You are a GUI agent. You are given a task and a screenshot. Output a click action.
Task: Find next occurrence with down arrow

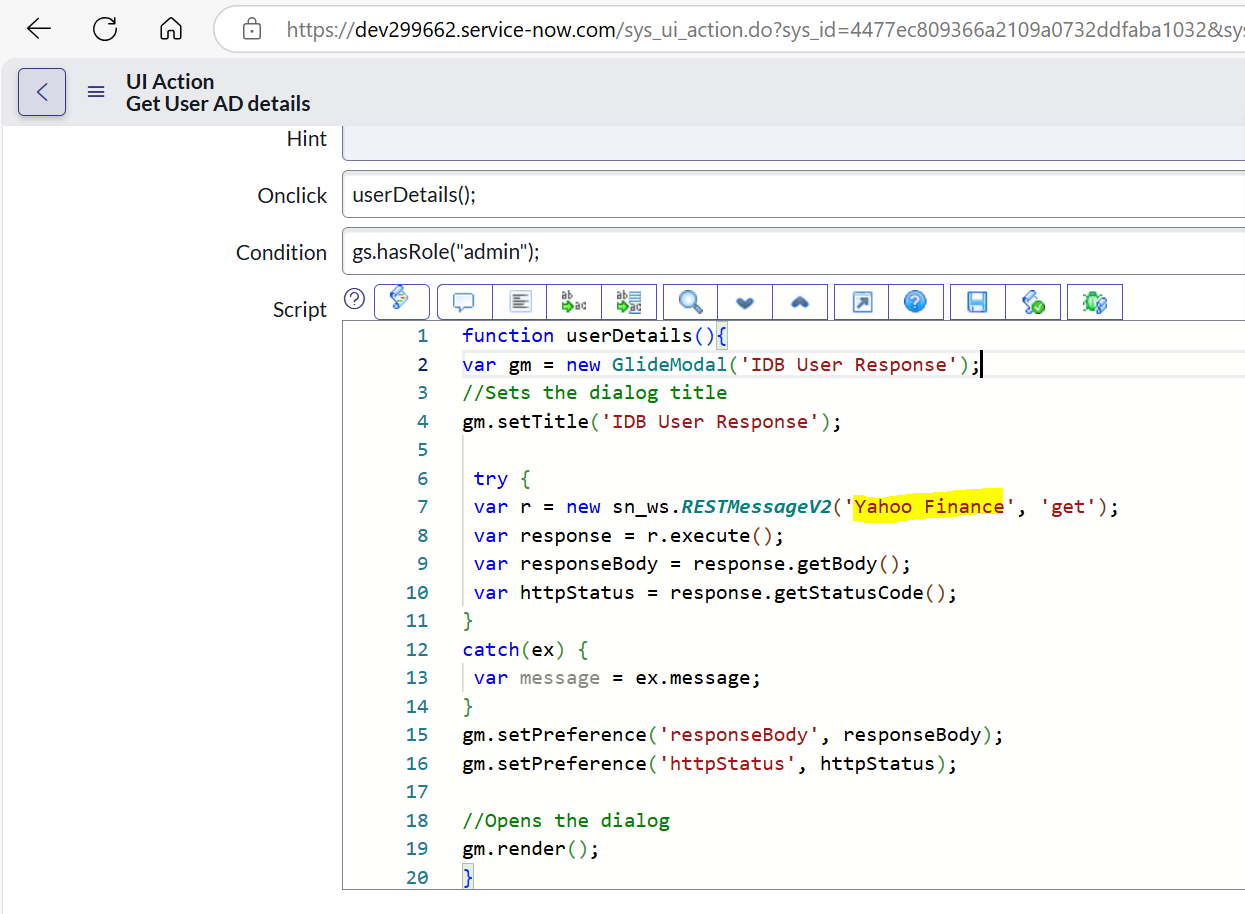pos(745,301)
